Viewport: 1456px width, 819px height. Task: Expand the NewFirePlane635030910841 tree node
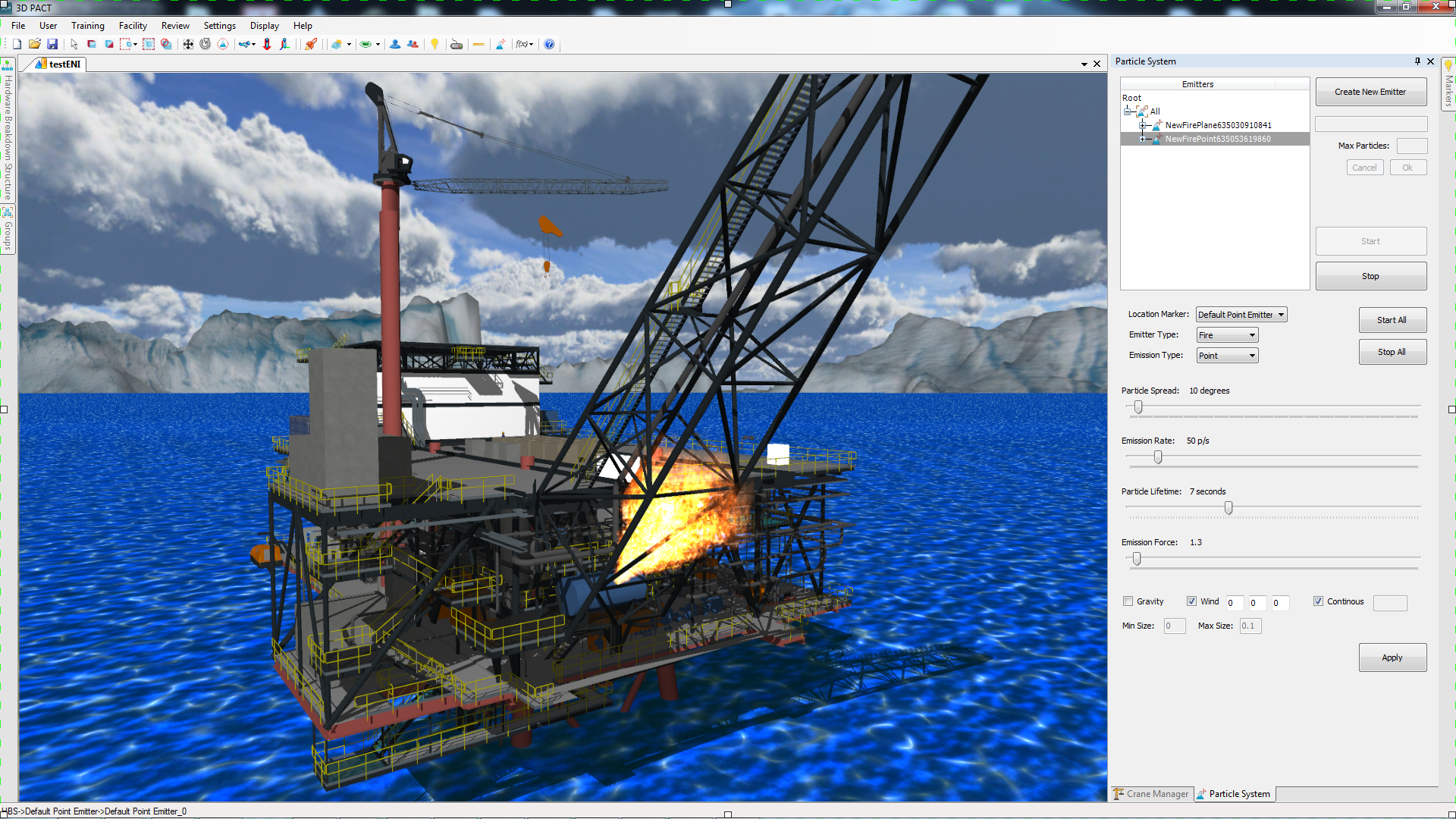coord(1143,125)
